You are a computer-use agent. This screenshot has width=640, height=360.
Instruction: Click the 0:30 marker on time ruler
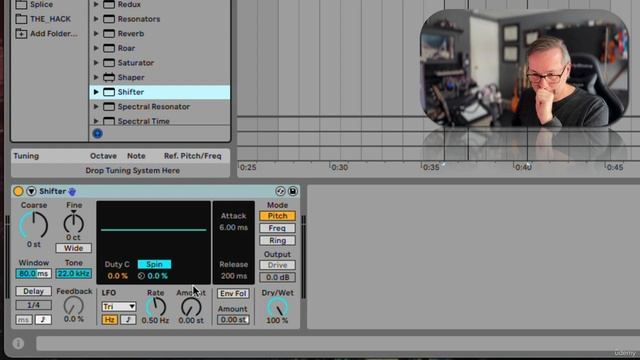click(339, 167)
